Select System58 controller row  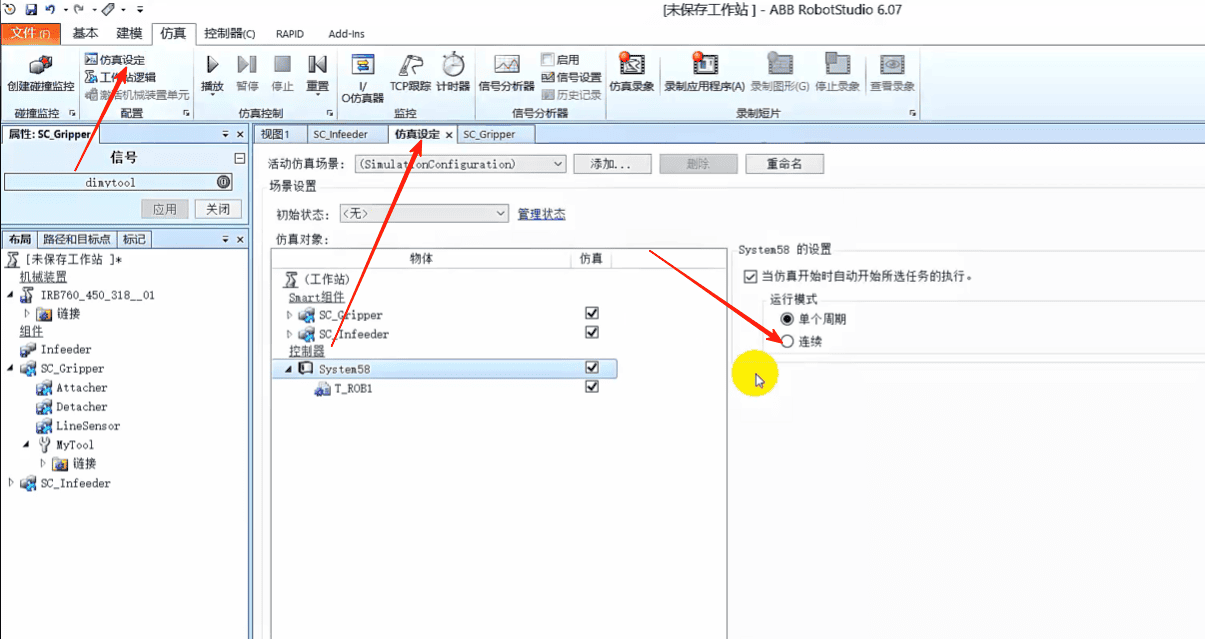tap(444, 369)
